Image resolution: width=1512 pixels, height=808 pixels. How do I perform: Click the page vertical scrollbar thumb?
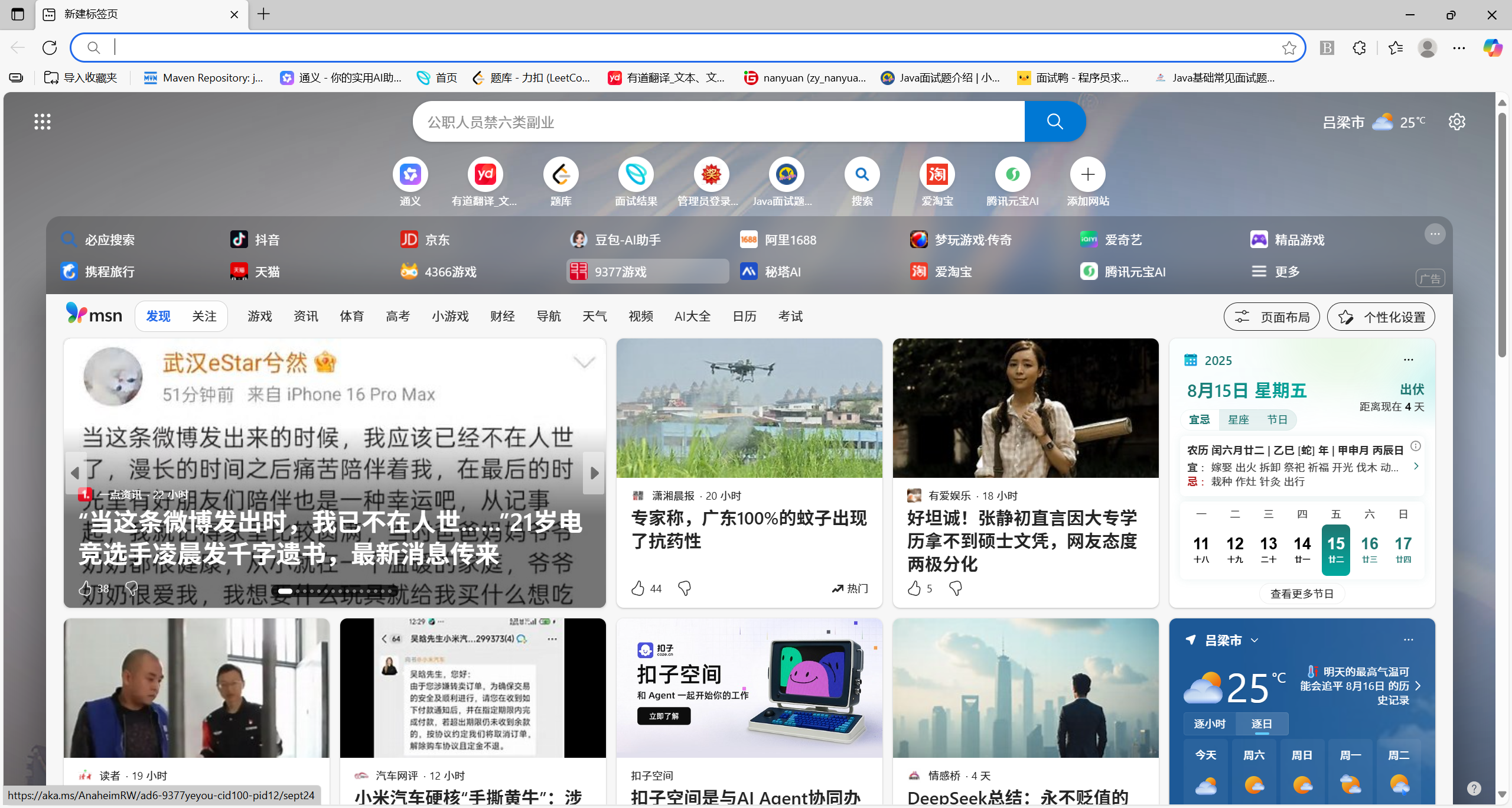pos(1502,234)
